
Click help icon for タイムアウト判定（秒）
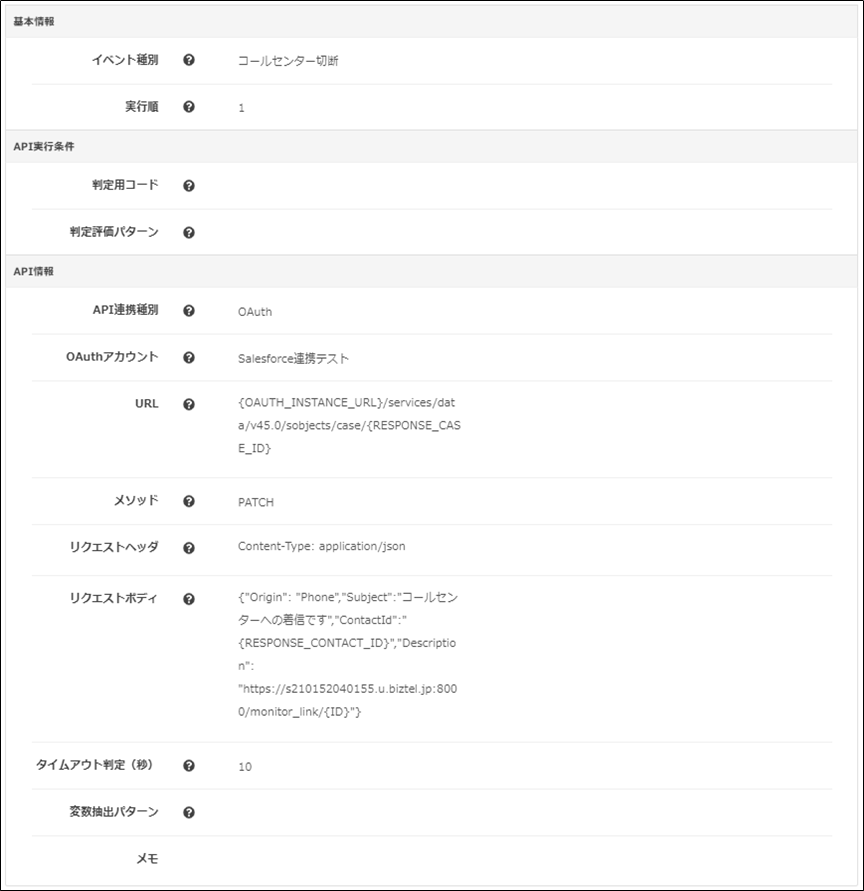189,765
